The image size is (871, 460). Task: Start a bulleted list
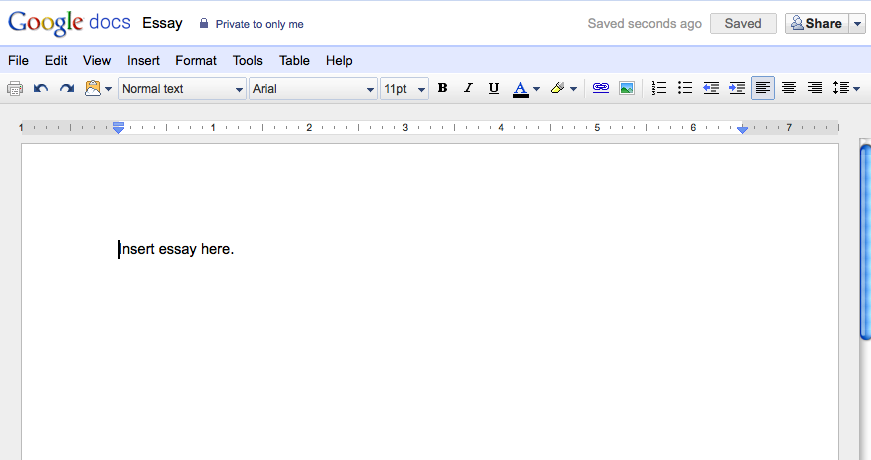[x=685, y=89]
